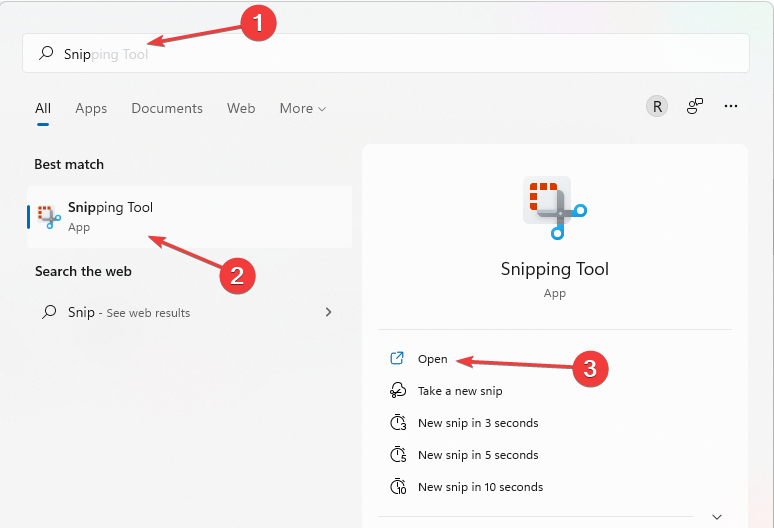This screenshot has height=528, width=774.
Task: Click the magnifier icon in the search box
Action: 46,54
